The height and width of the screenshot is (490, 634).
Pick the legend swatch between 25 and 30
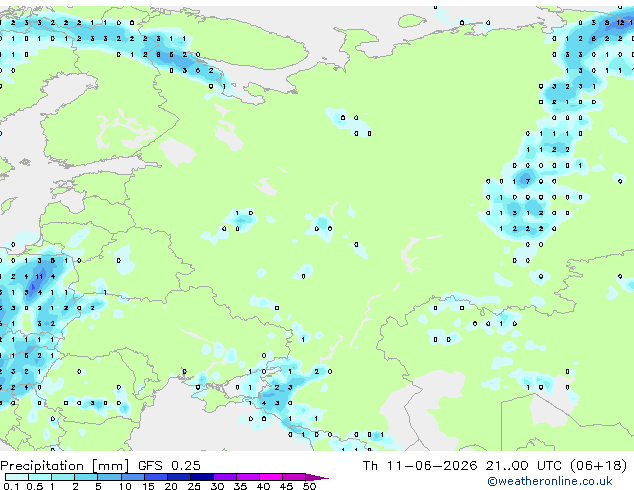pos(201,477)
